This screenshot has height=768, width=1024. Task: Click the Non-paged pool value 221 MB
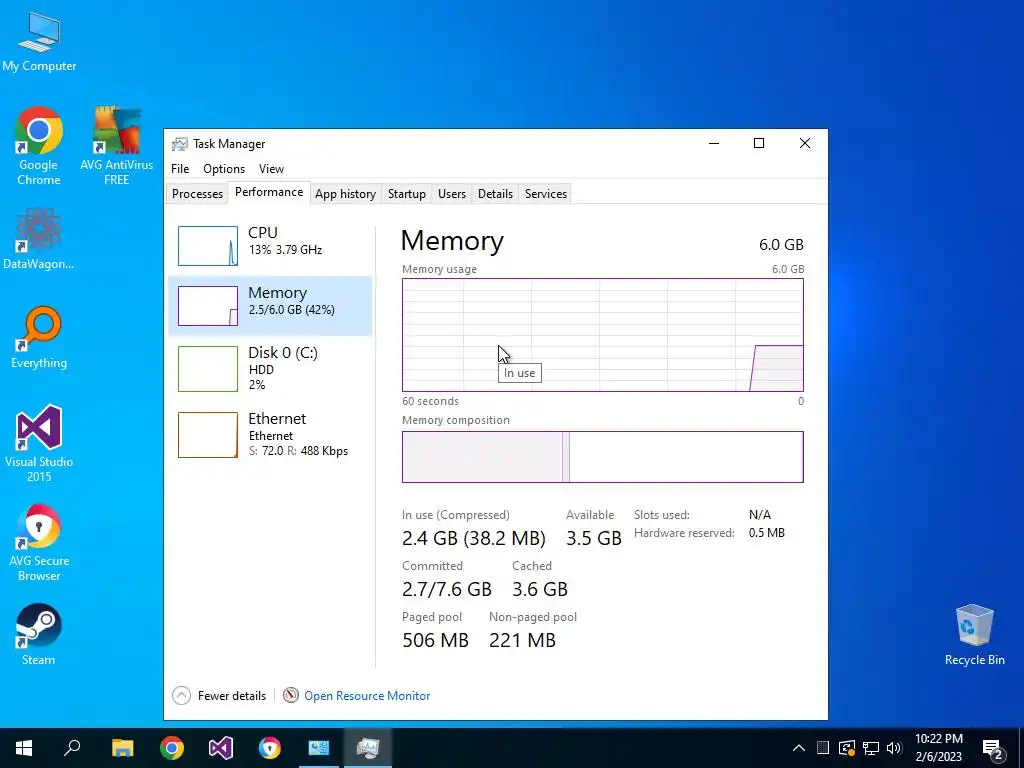coord(522,640)
